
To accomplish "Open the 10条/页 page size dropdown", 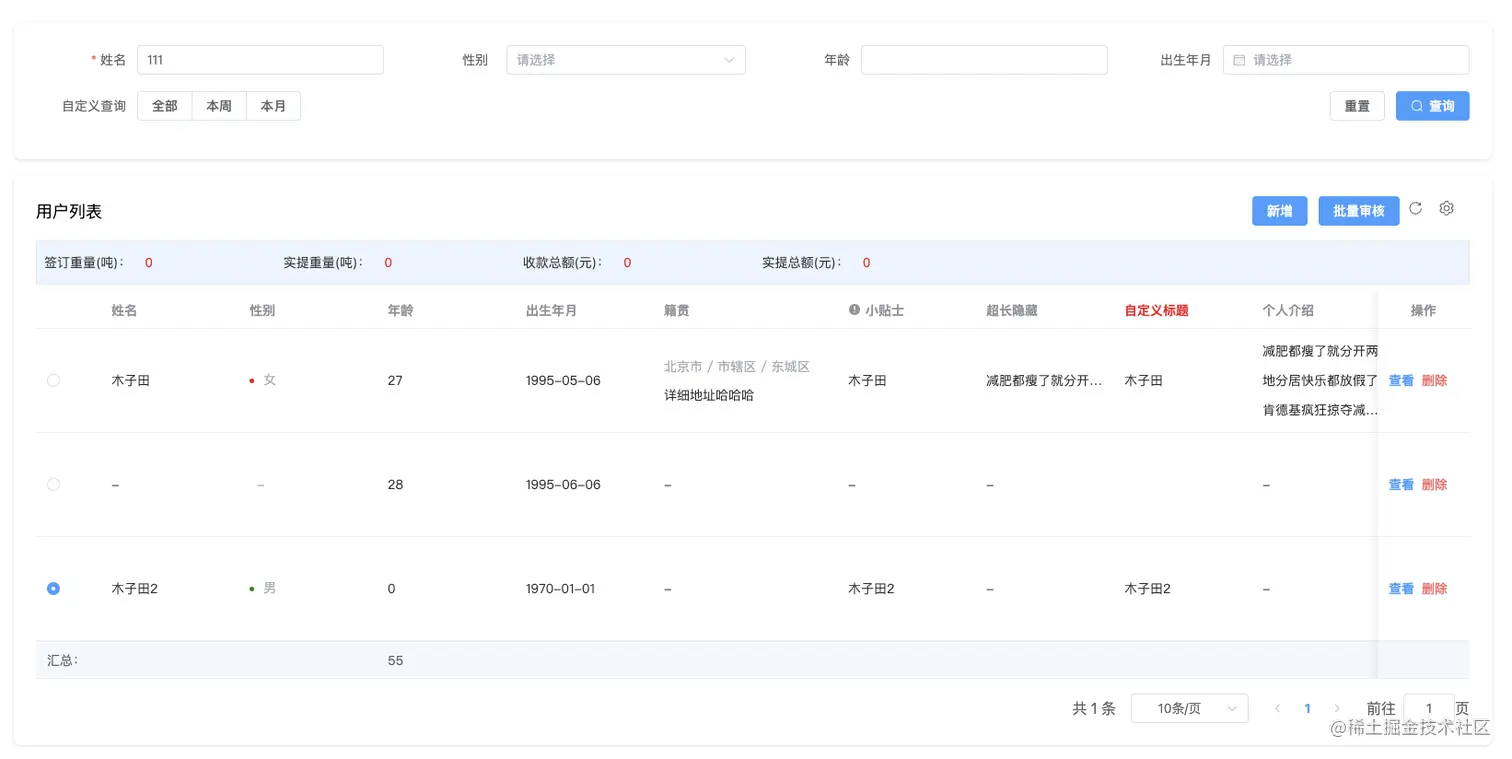I will pyautogui.click(x=1190, y=708).
